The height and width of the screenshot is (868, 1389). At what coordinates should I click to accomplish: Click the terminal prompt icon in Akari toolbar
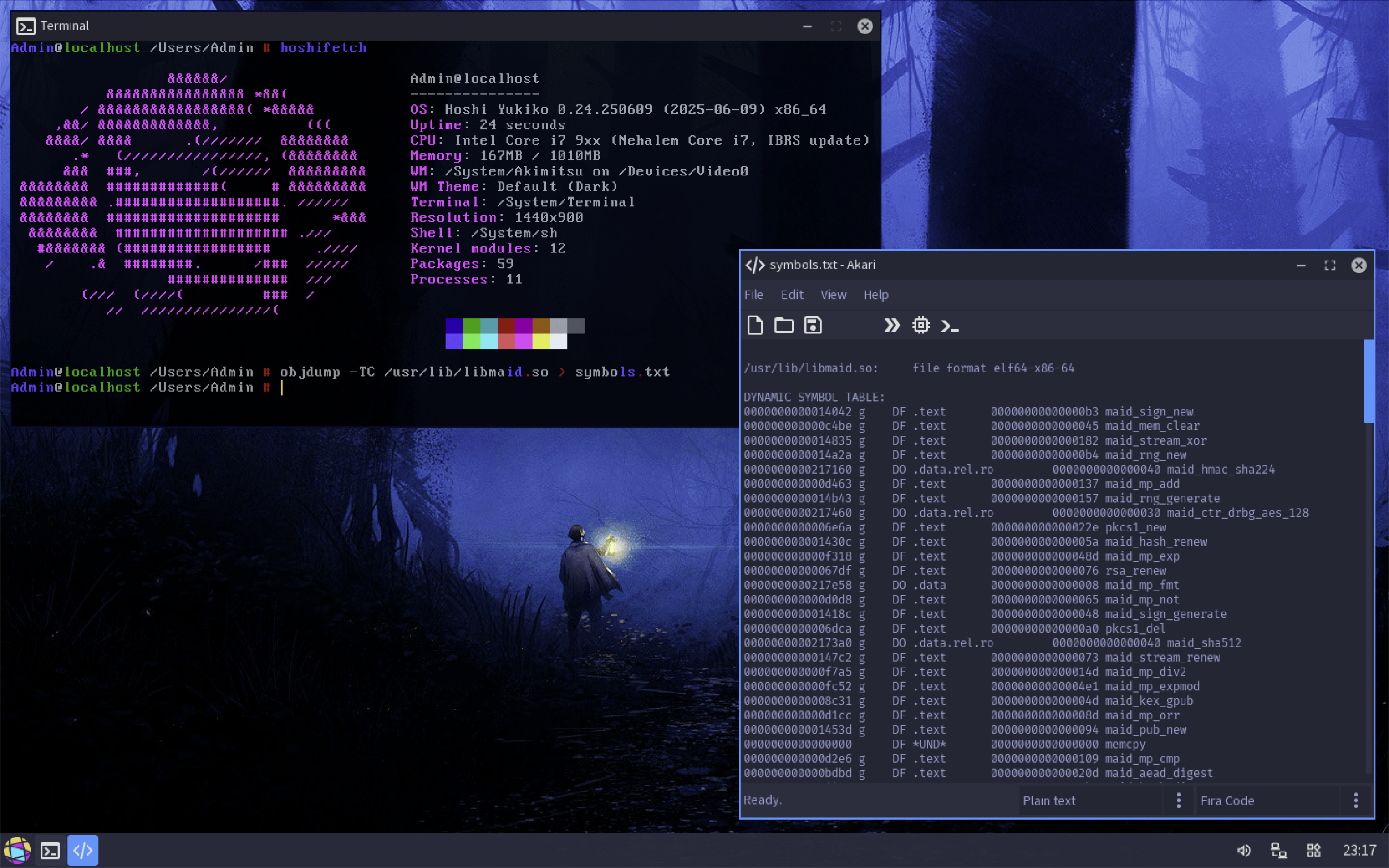point(949,326)
